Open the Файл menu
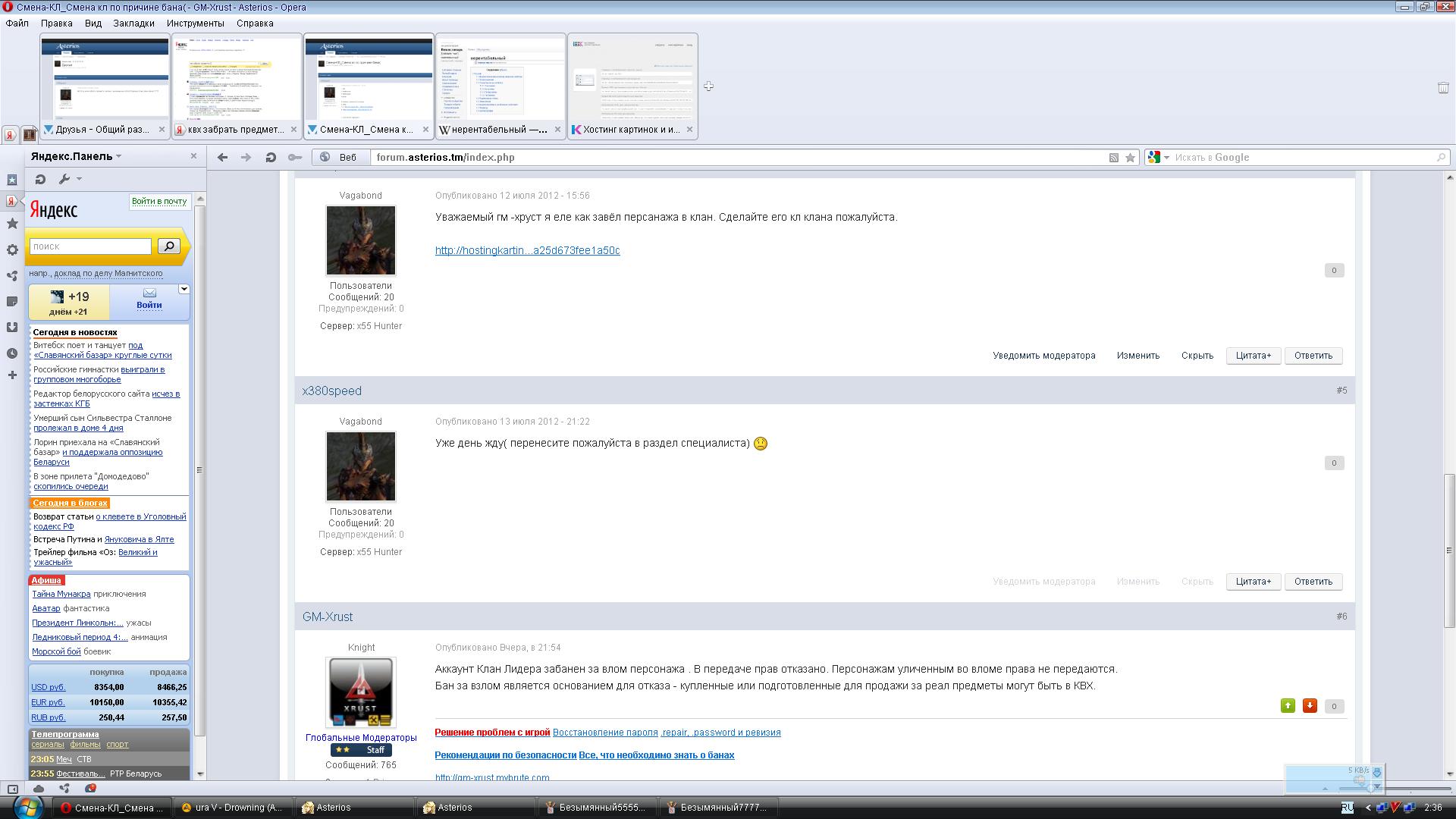 point(17,24)
